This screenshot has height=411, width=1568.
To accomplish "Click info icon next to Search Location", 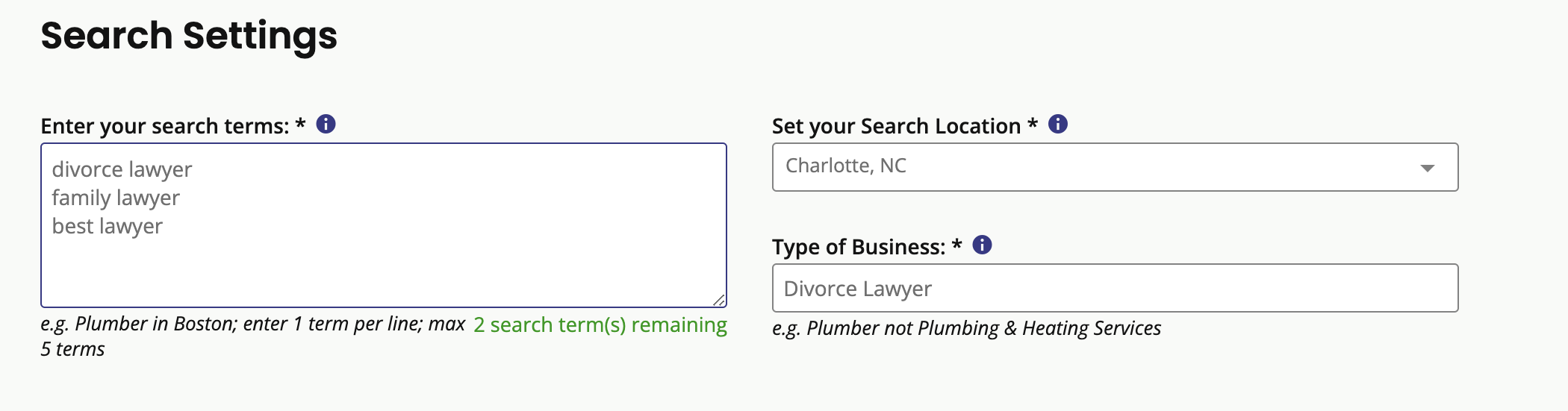I will [1057, 124].
